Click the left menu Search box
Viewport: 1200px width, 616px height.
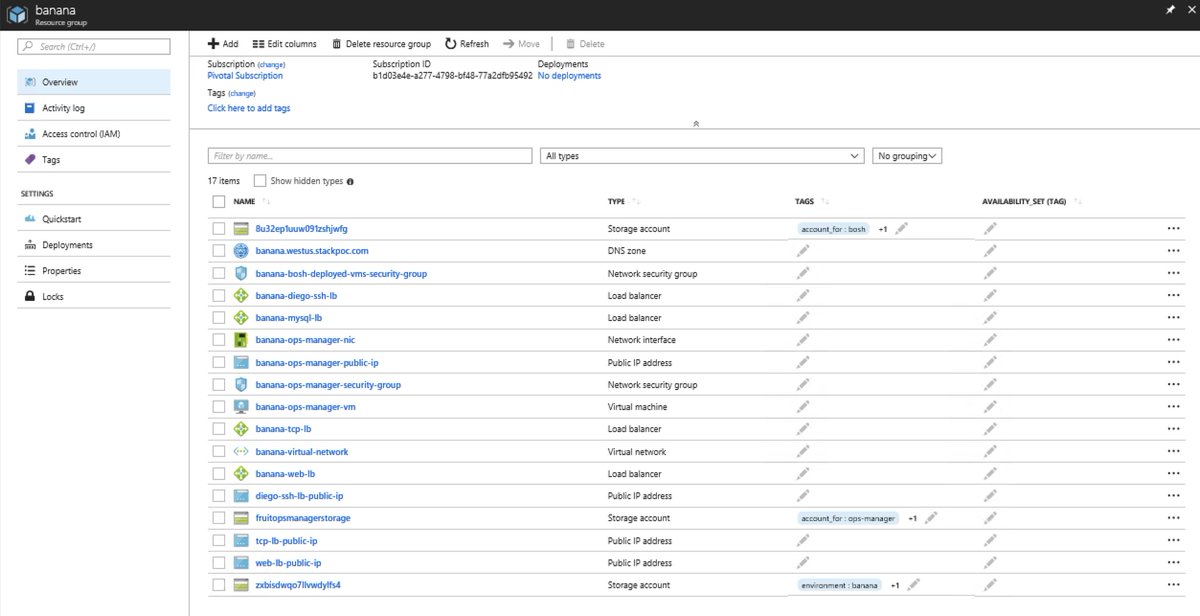pos(94,46)
